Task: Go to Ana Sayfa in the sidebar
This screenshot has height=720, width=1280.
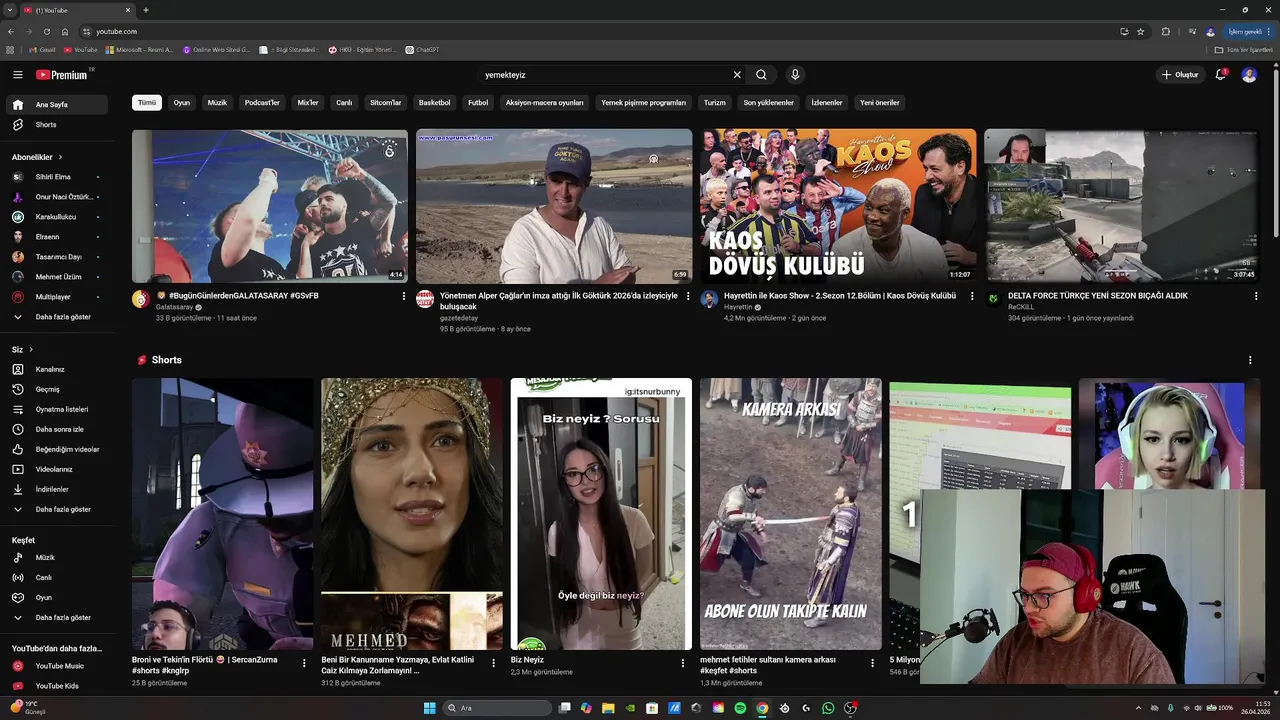Action: pos(57,105)
